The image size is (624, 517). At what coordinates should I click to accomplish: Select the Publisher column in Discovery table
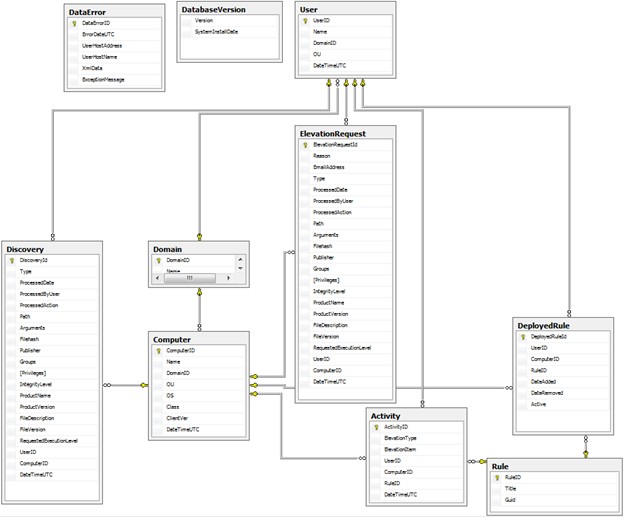click(x=53, y=351)
